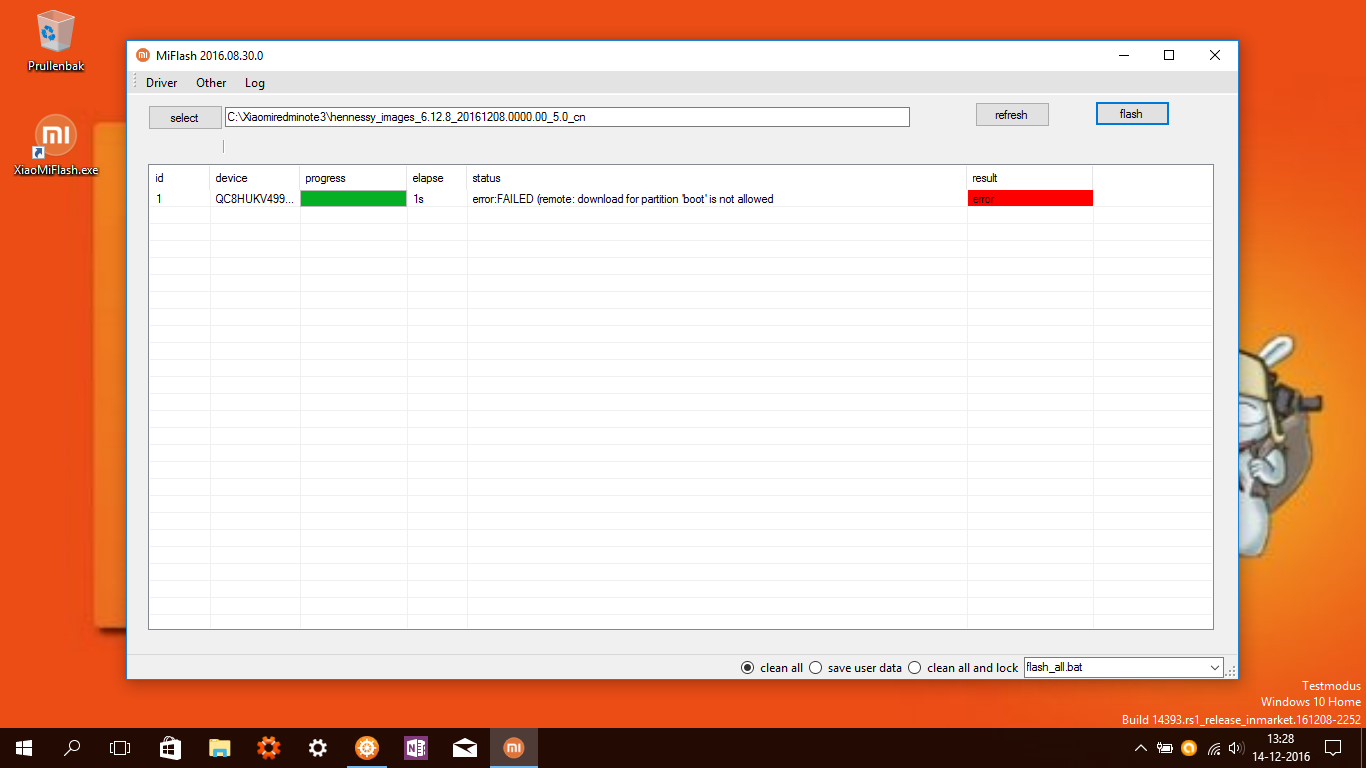Screen dimensions: 1366x768
Task: Launch the Windows Store from the taskbar
Action: click(170, 747)
